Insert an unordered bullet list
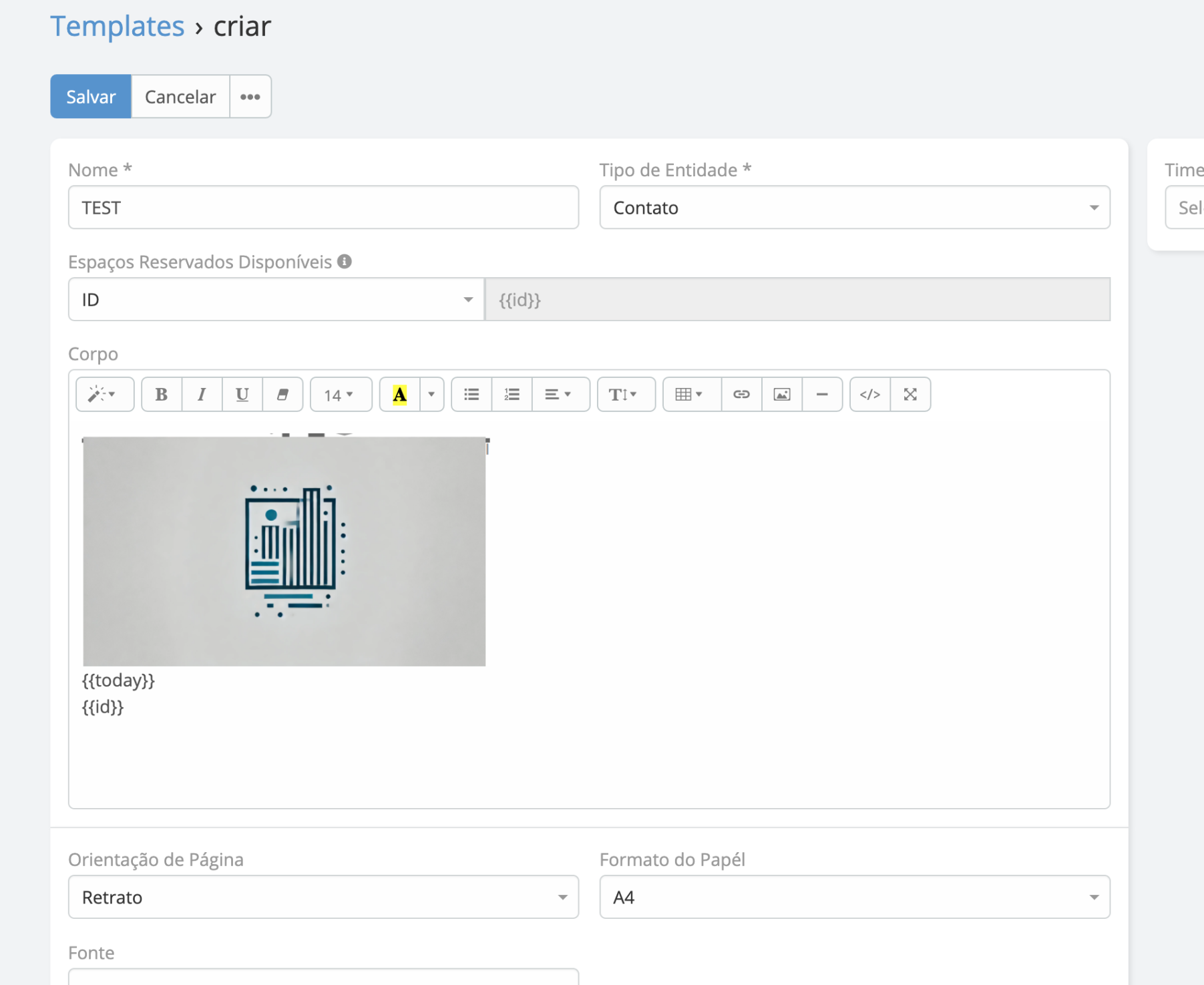The width and height of the screenshot is (1204, 985). (x=471, y=395)
